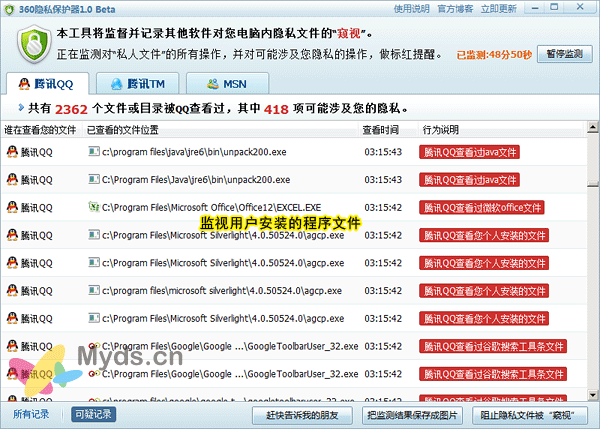Screen dimensions: 600x429
Task: Click the red 2362 file count
Action: coord(71,109)
